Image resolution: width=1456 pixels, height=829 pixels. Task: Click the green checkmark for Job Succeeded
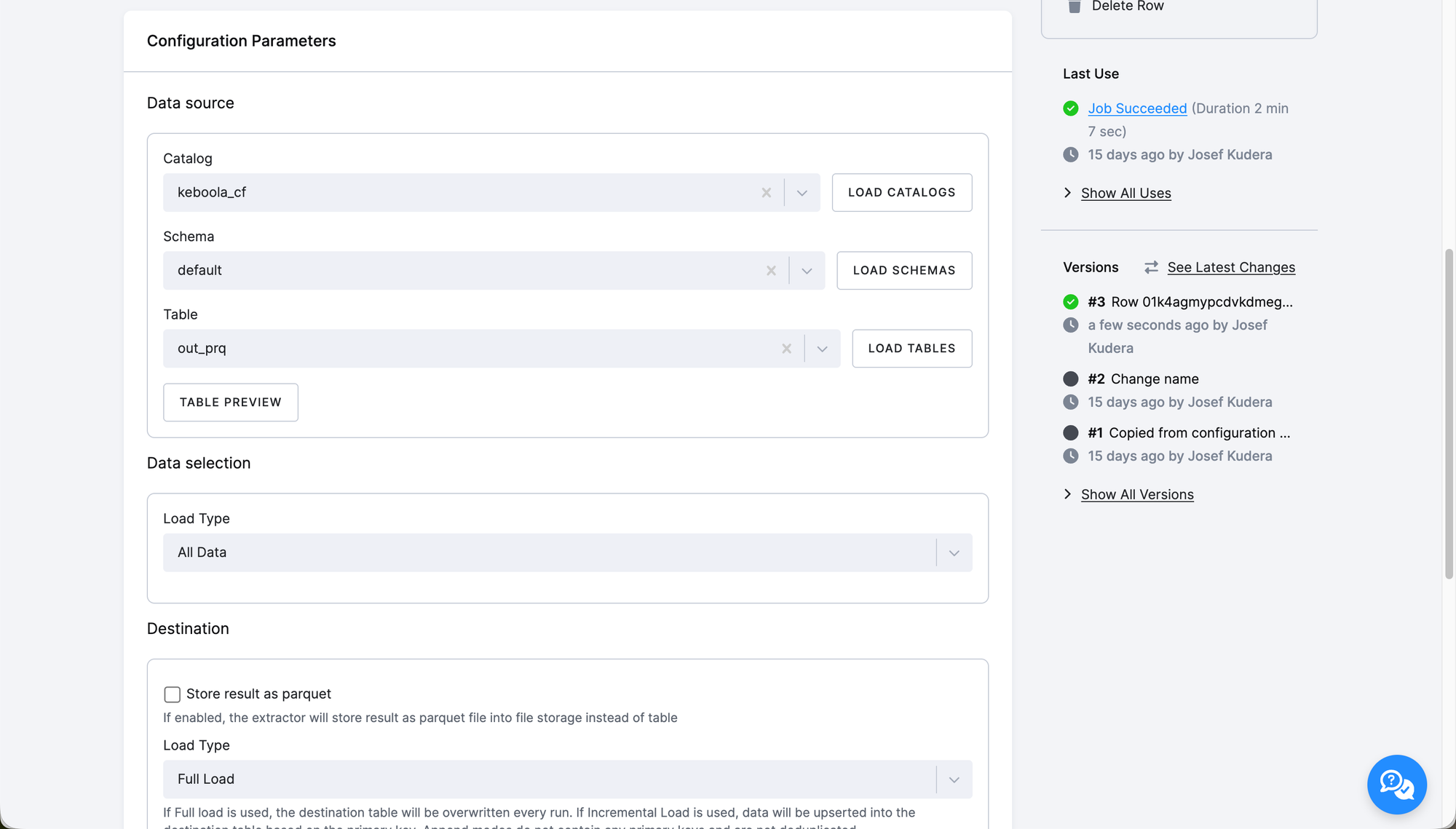pos(1070,108)
